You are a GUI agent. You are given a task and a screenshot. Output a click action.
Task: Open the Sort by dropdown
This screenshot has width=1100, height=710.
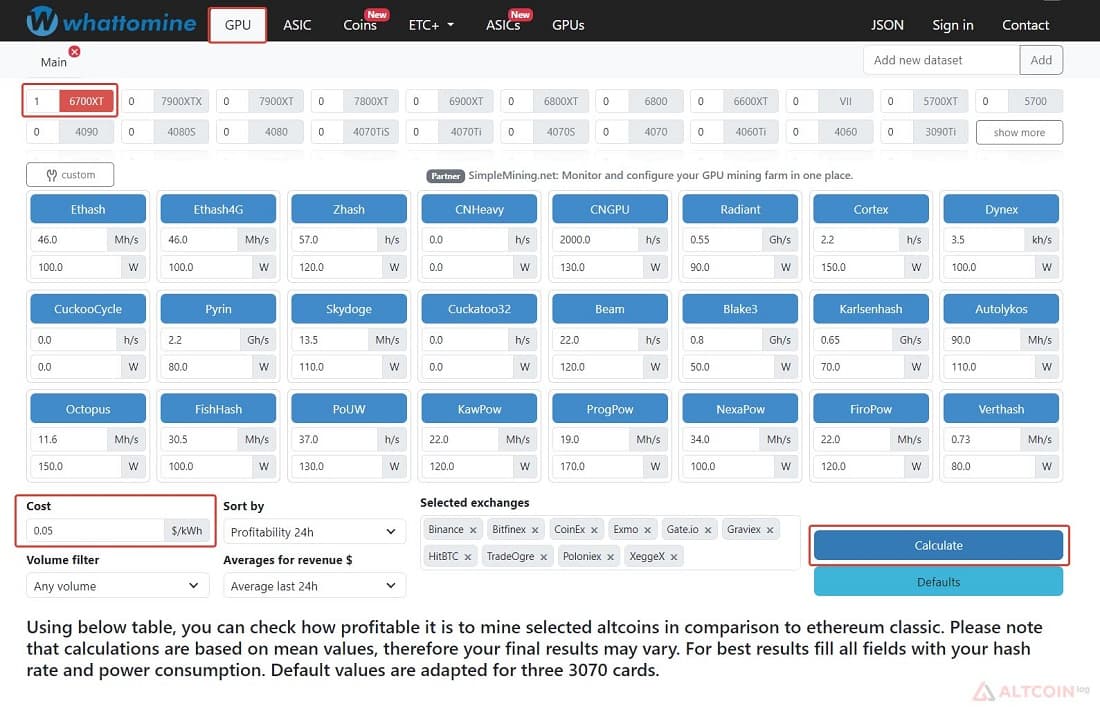(x=314, y=532)
